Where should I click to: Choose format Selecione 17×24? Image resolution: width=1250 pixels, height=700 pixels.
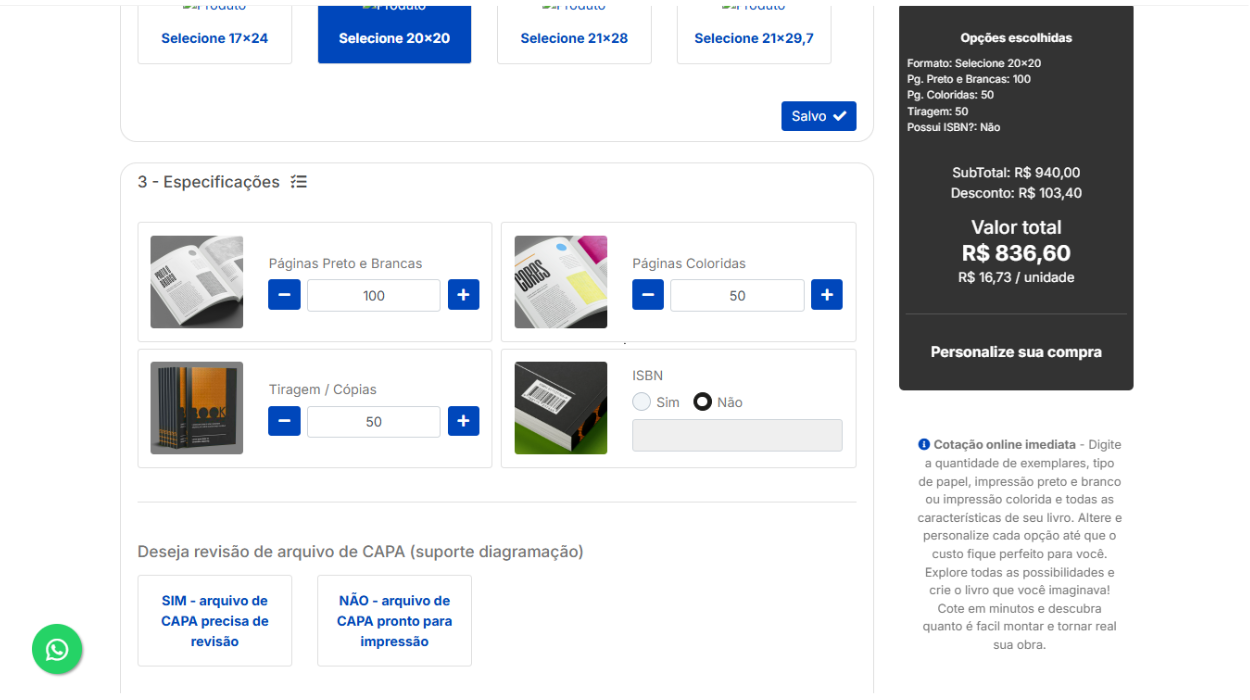215,37
